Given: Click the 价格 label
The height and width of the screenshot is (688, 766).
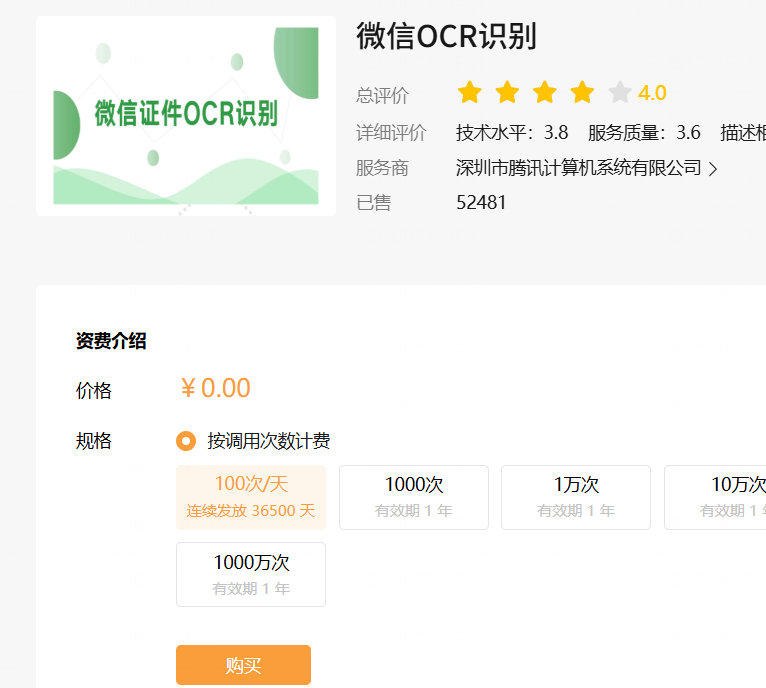Looking at the screenshot, I should point(93,390).
